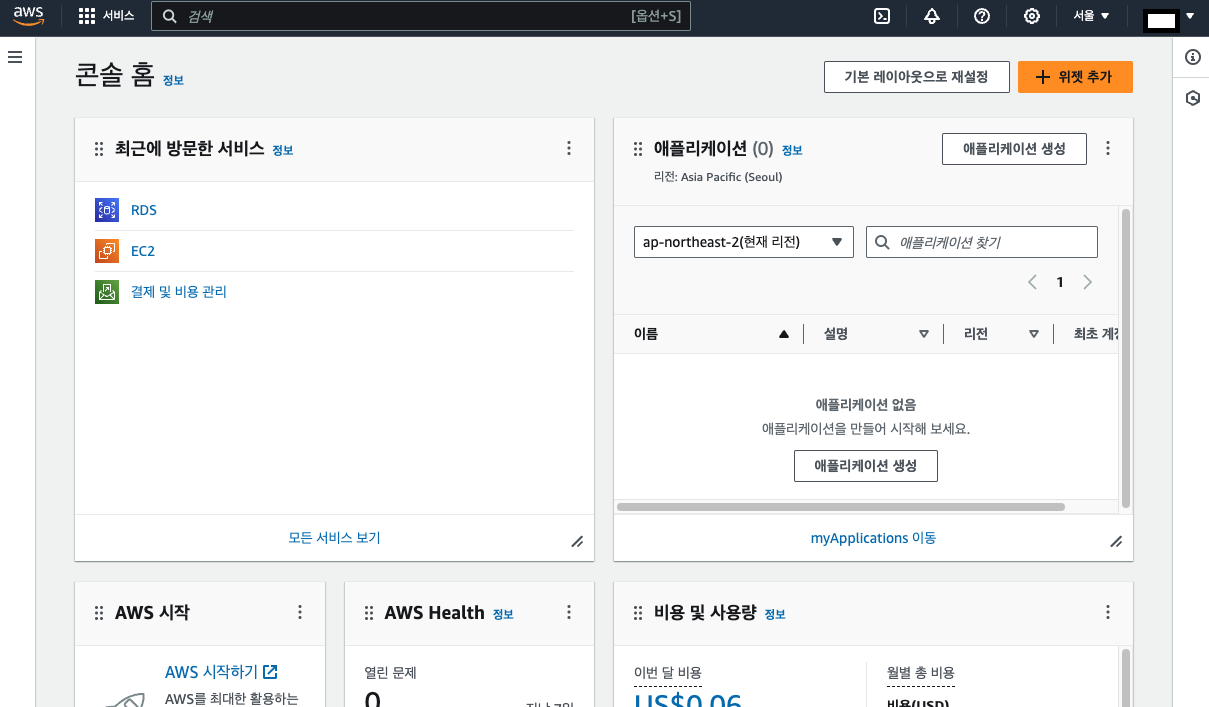Click the 열린 문제 label
The image size is (1209, 707).
click(390, 673)
